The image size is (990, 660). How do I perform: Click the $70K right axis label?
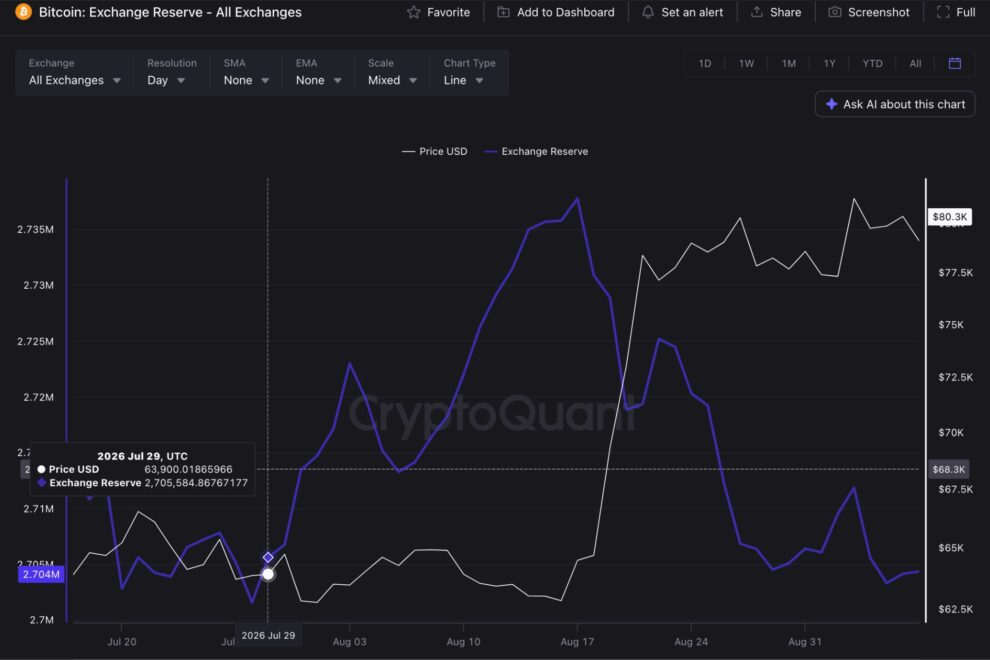pos(951,433)
